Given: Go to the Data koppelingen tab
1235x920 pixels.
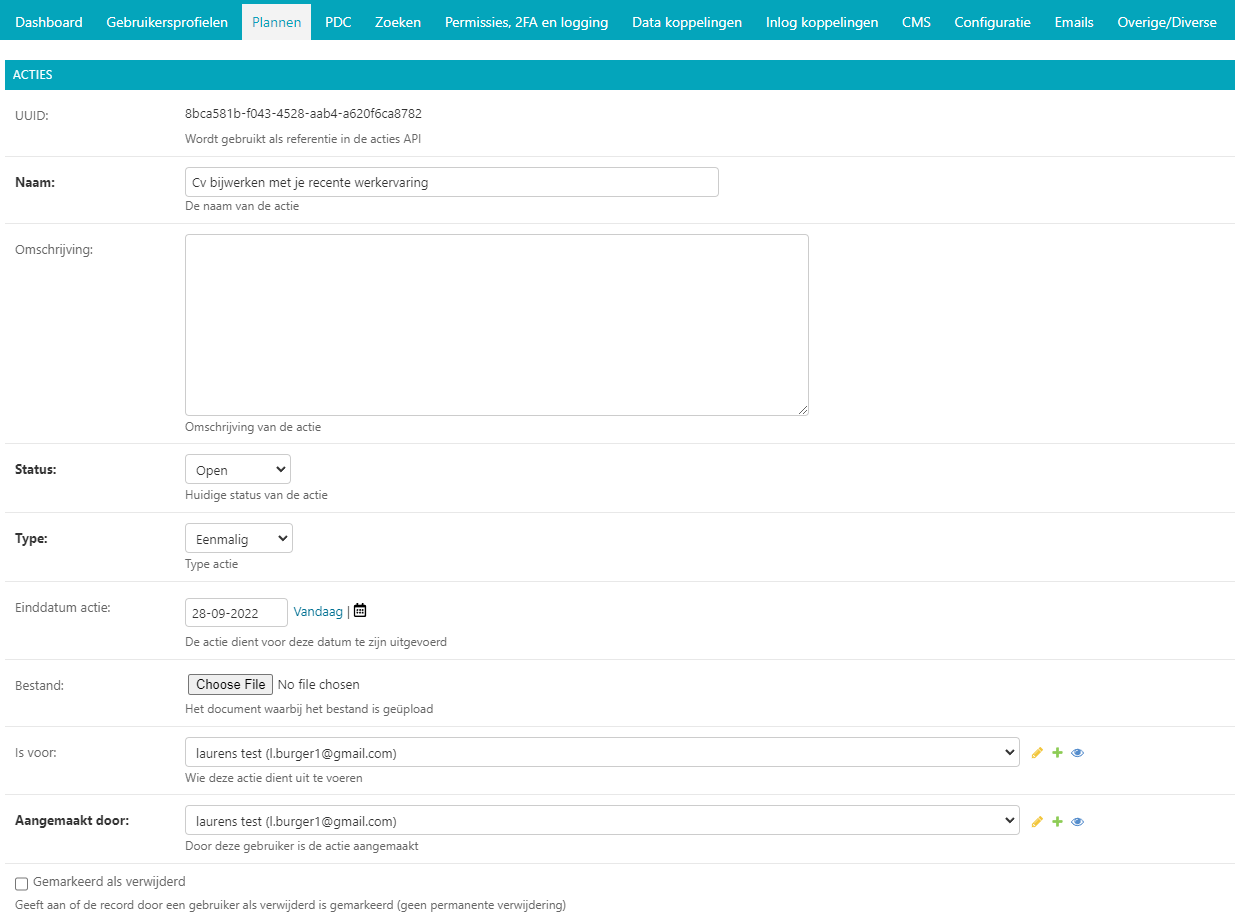Looking at the screenshot, I should tap(687, 22).
